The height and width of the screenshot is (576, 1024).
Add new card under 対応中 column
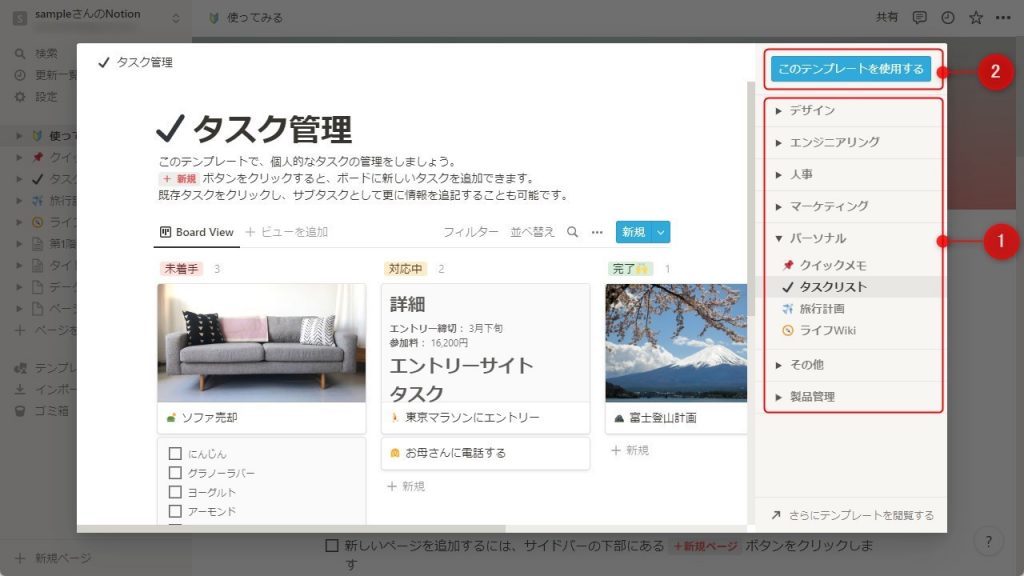click(406, 487)
